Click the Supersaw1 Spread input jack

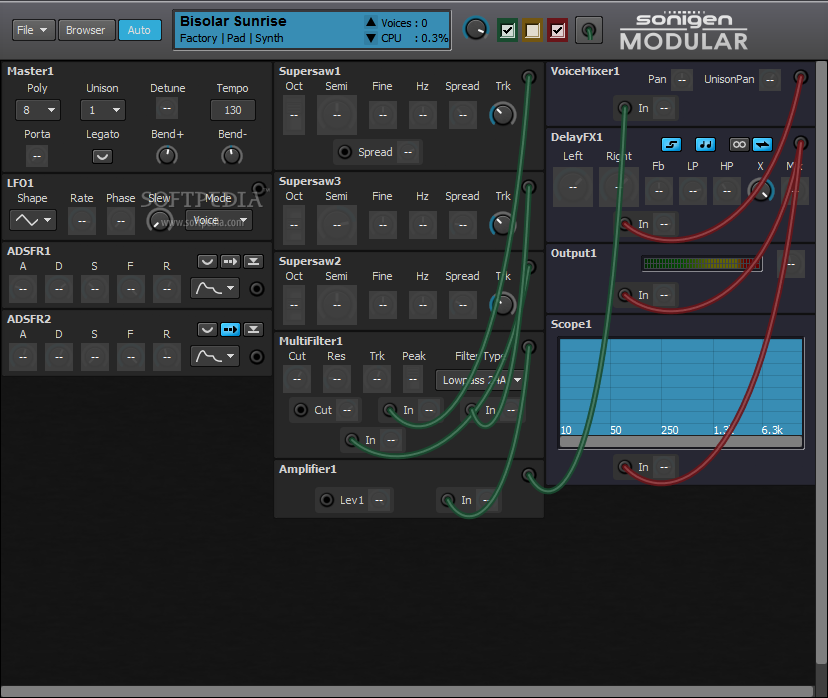[x=344, y=152]
